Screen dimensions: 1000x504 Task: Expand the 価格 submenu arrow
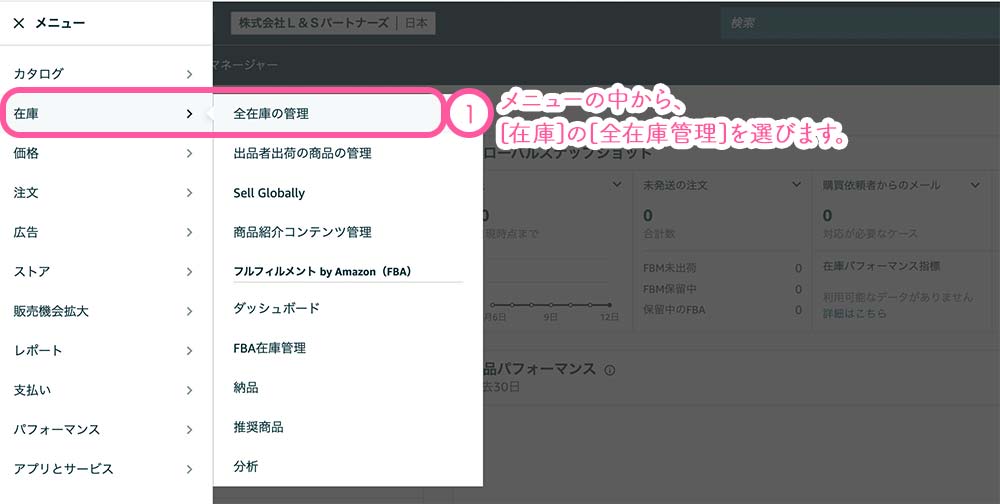click(x=189, y=153)
